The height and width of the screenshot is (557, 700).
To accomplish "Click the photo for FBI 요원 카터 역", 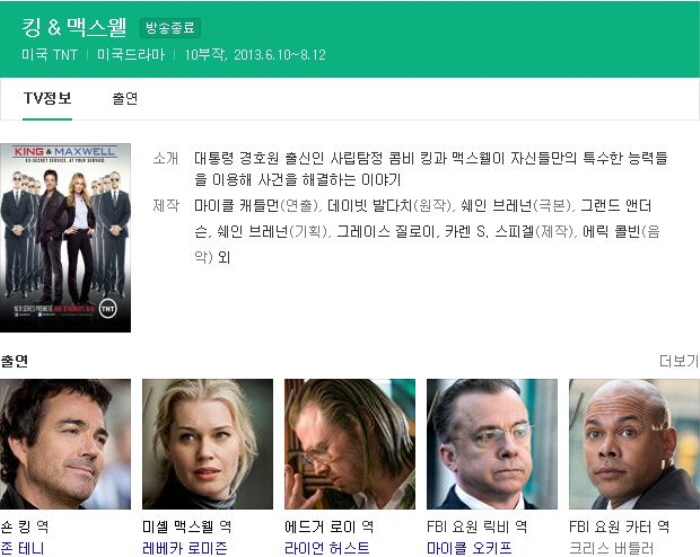I will click(634, 444).
